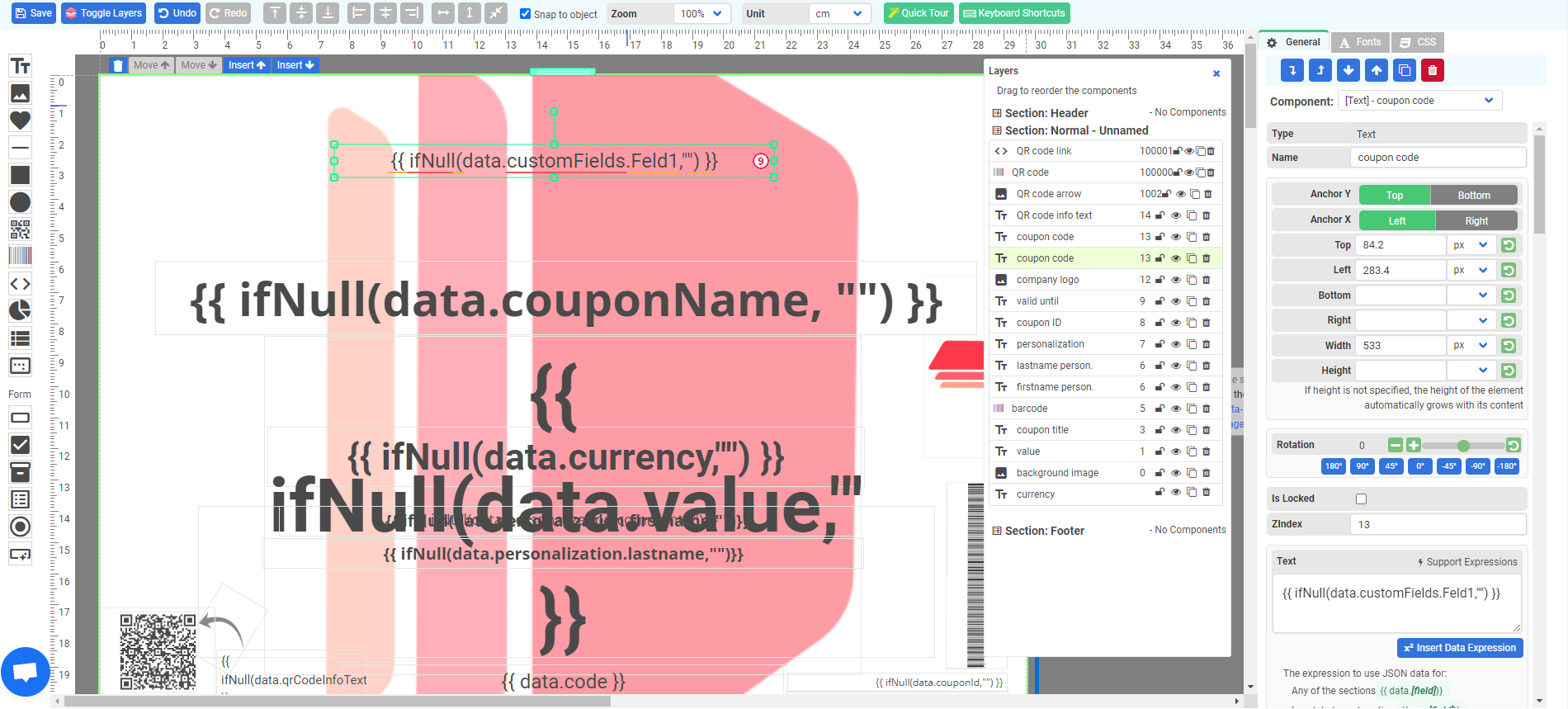Image resolution: width=1568 pixels, height=709 pixels.
Task: Align selected component to bottom edge
Action: click(328, 13)
